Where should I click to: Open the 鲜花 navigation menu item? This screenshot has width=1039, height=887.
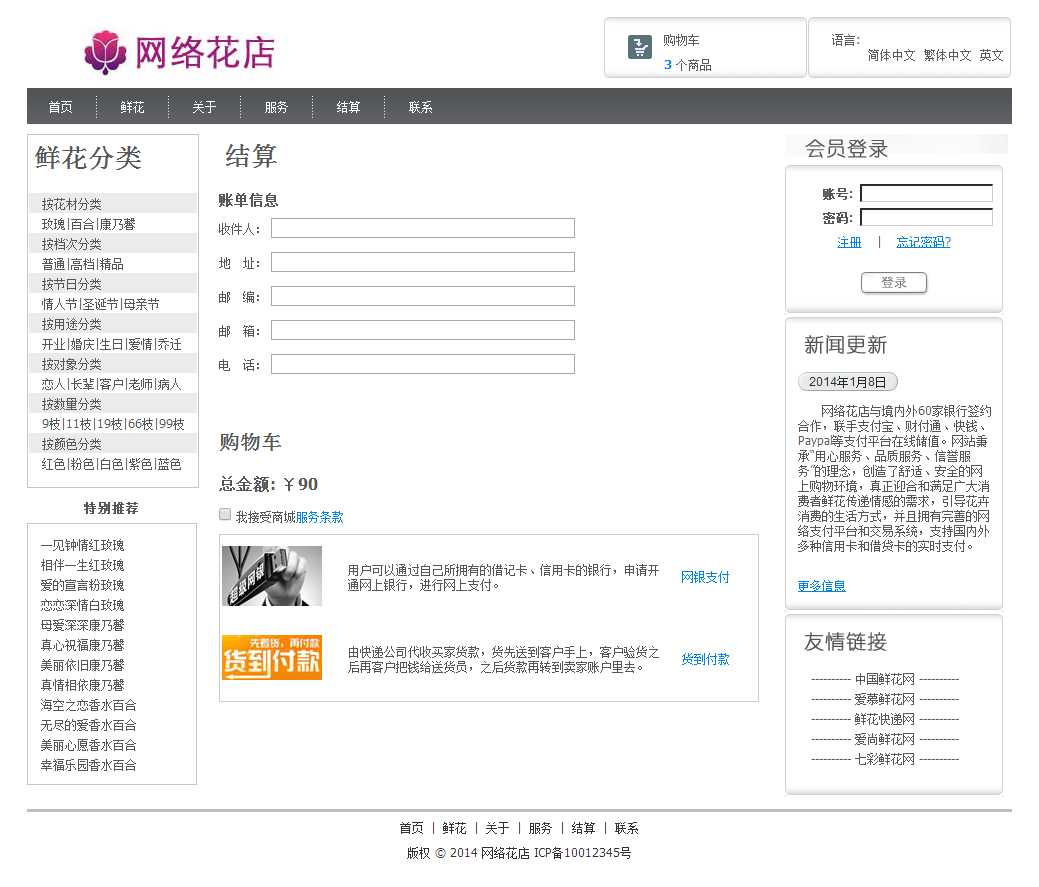point(132,107)
